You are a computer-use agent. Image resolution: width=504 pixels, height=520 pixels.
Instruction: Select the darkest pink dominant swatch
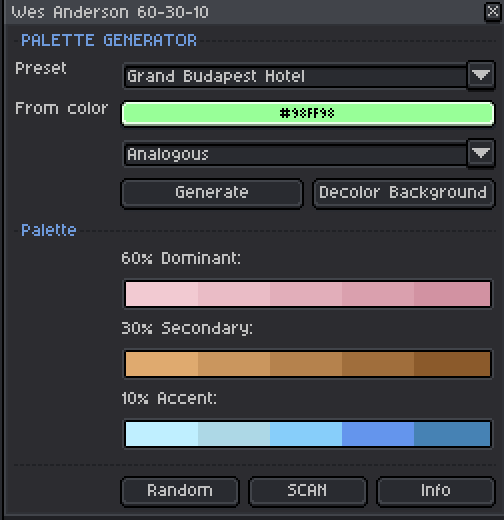click(452, 294)
